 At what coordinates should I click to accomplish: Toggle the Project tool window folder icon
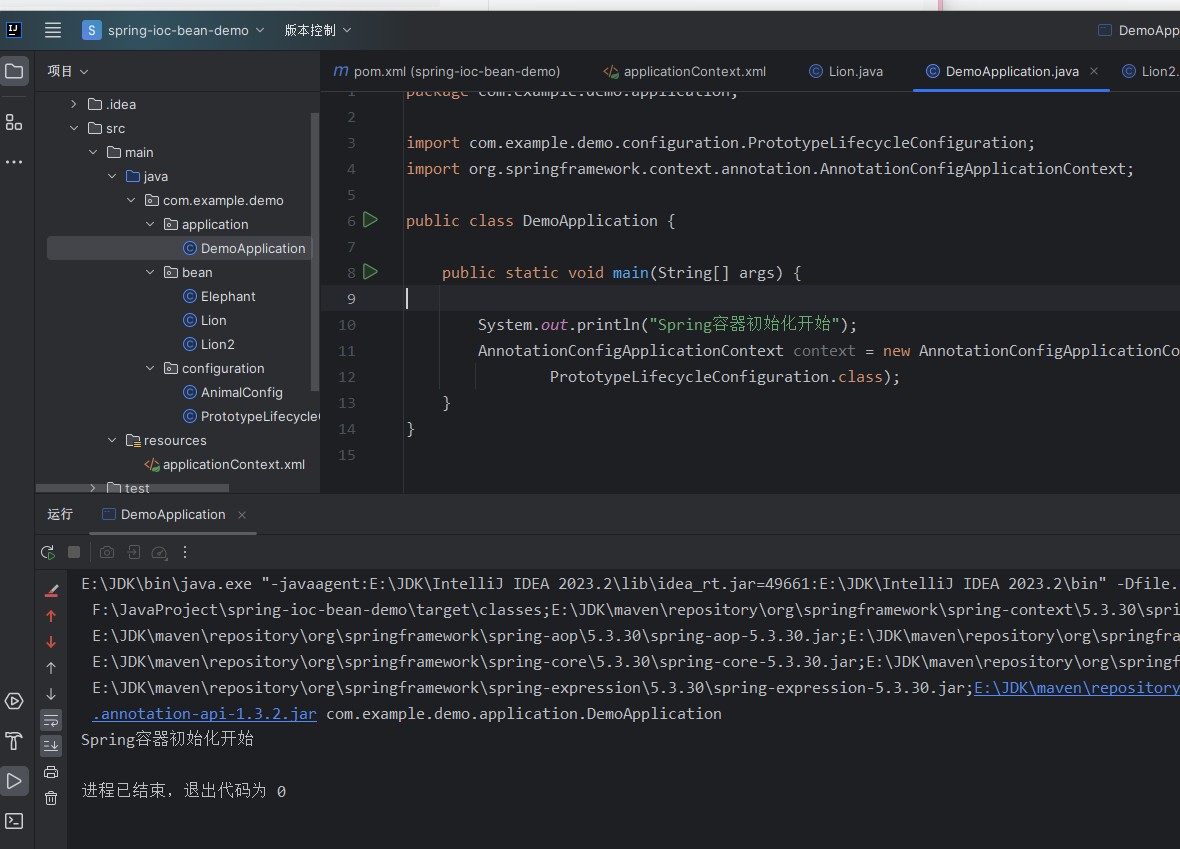click(x=14, y=71)
